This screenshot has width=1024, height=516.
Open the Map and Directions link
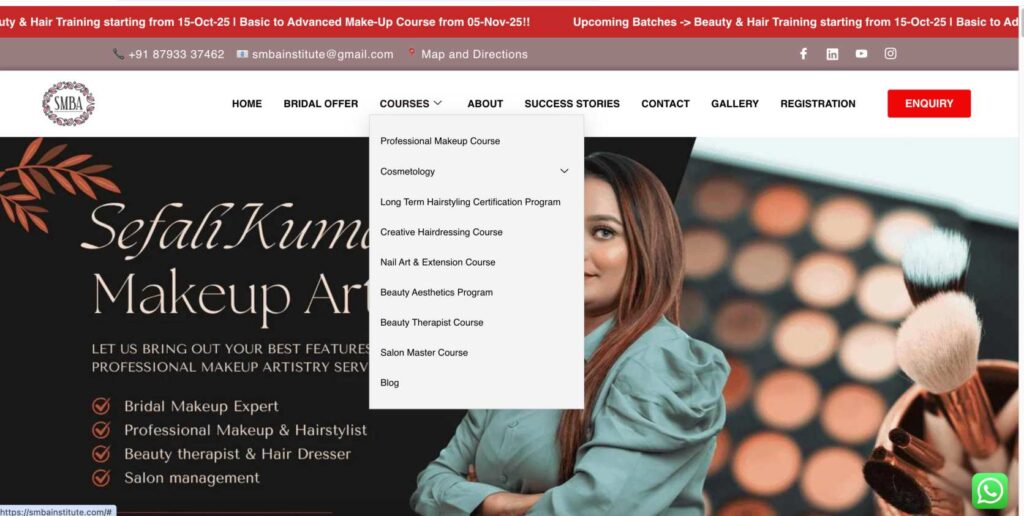[x=474, y=54]
